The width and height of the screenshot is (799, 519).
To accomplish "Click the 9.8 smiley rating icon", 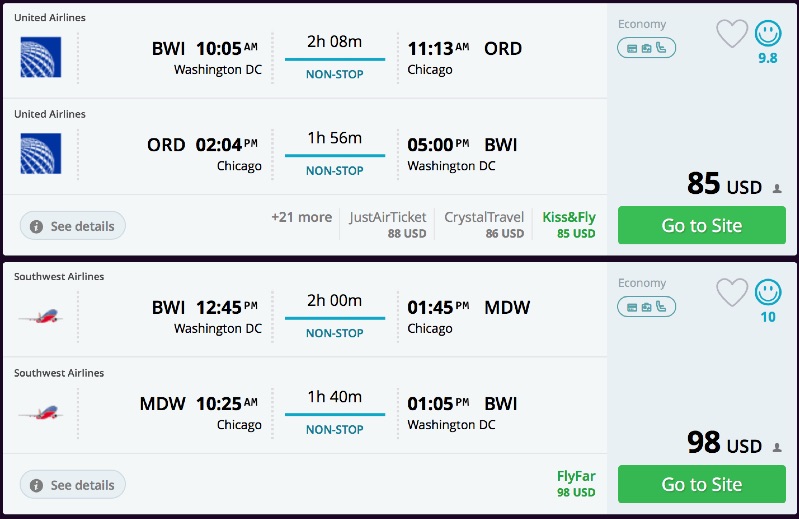I will [x=768, y=34].
